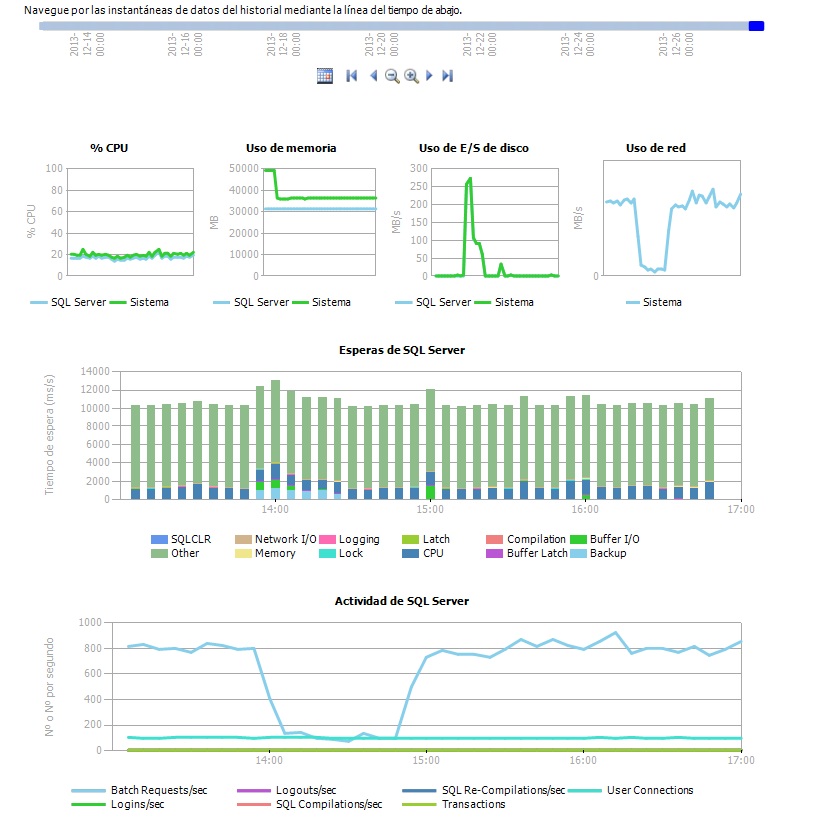Click the Transactions legend label
The width and height of the screenshot is (831, 826).
(x=475, y=804)
